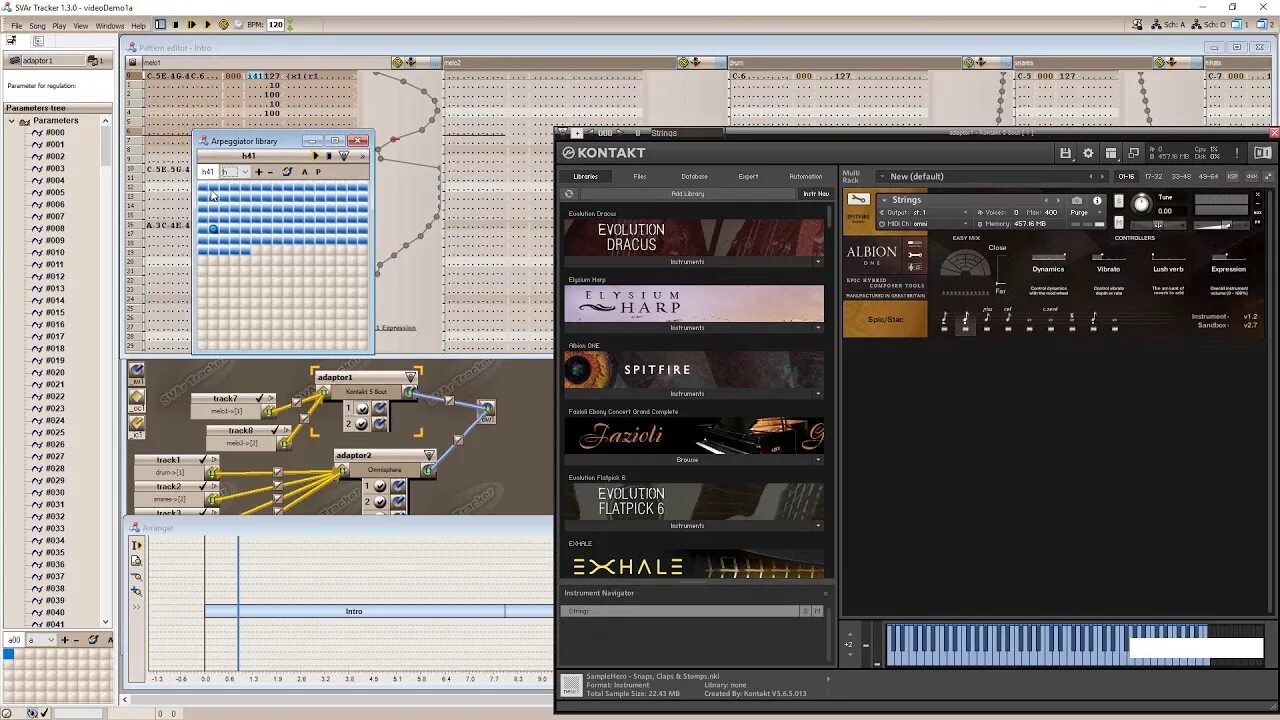Toggle the panel layout icon left of stop
This screenshot has height=720, width=1280.
coord(160,24)
